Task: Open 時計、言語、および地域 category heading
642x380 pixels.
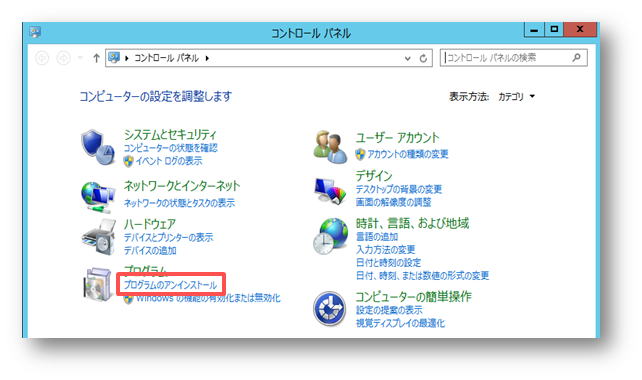Action: point(412,223)
